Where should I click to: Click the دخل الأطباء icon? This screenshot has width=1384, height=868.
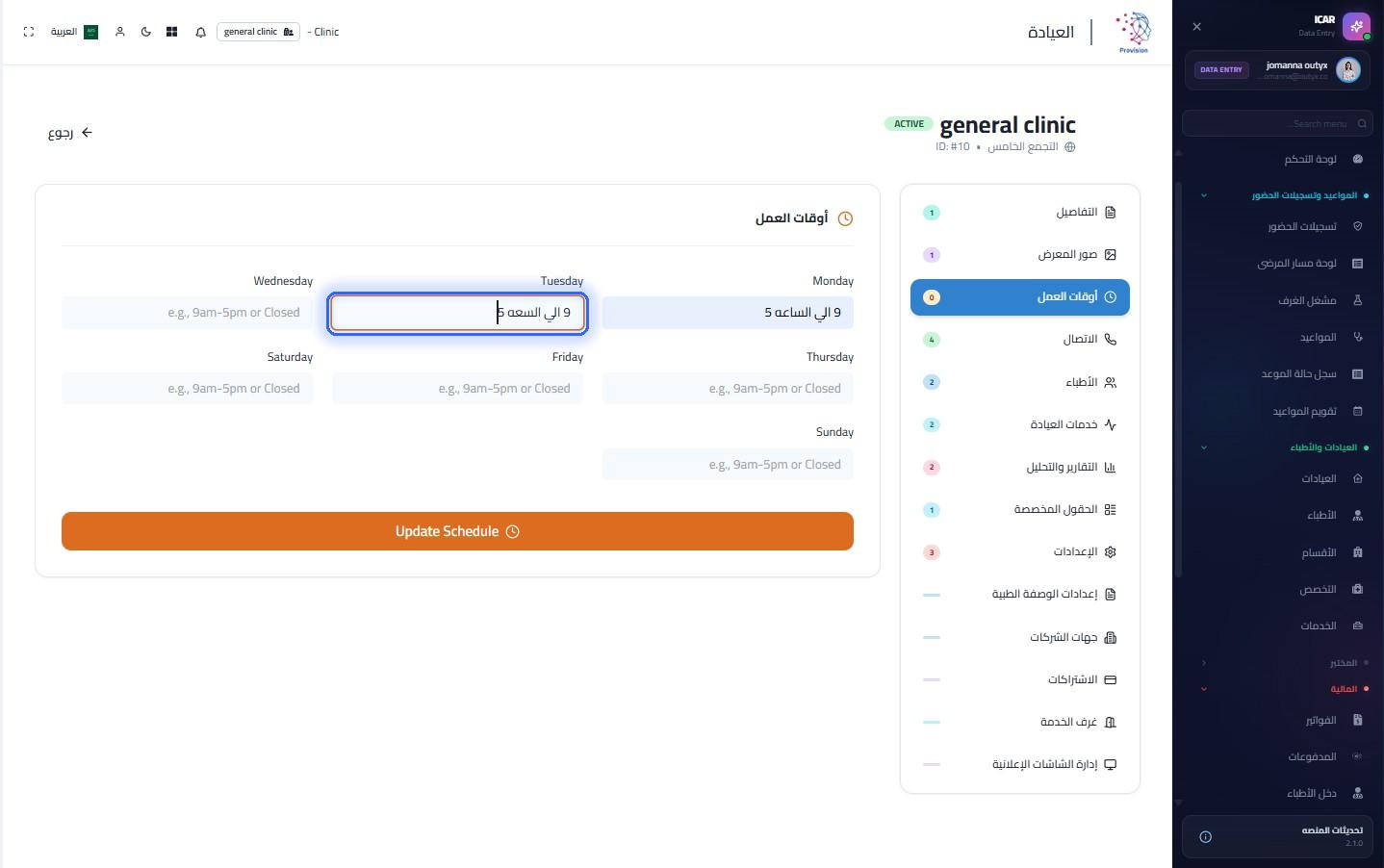[x=1357, y=794]
